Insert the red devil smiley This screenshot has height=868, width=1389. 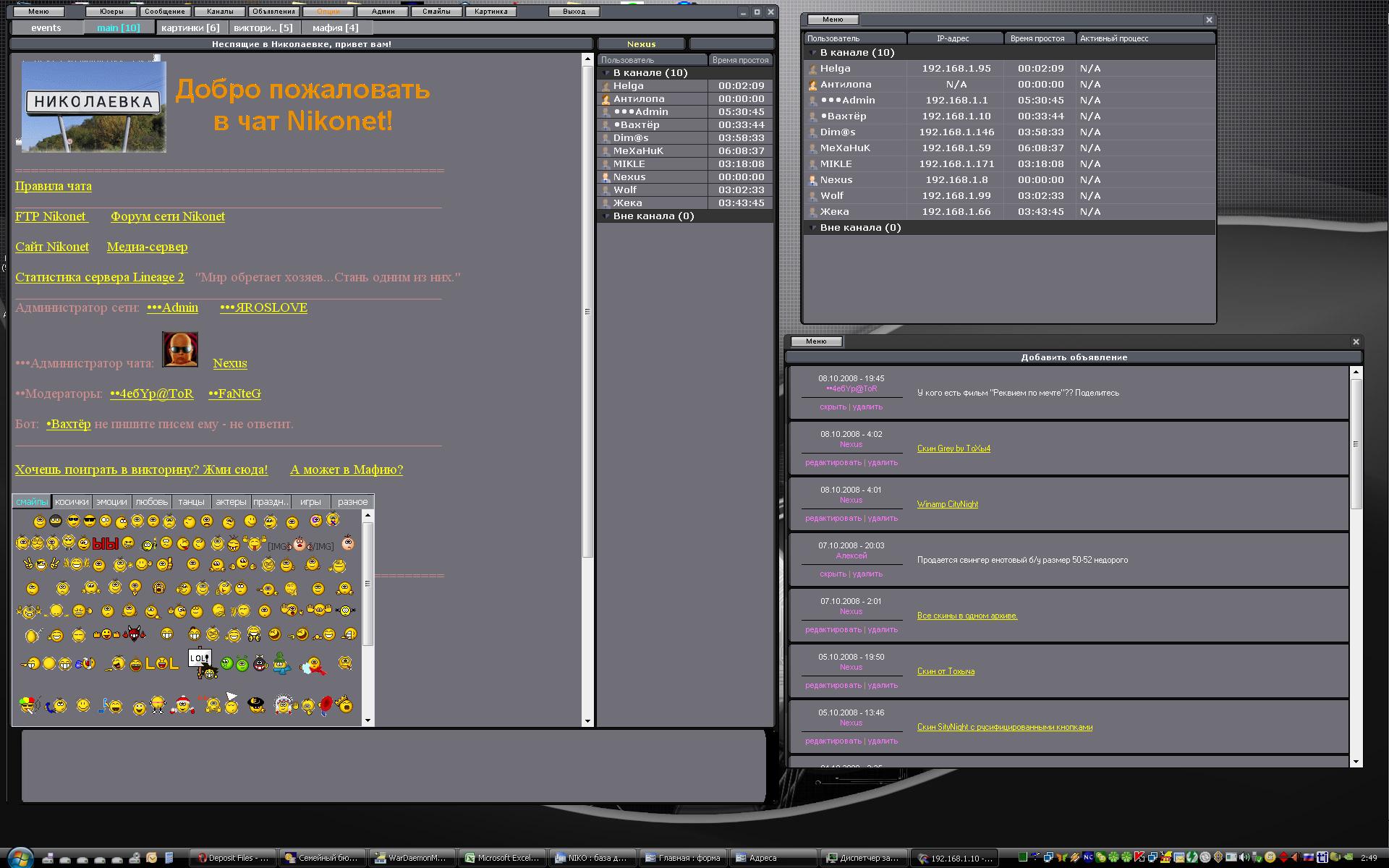[135, 634]
